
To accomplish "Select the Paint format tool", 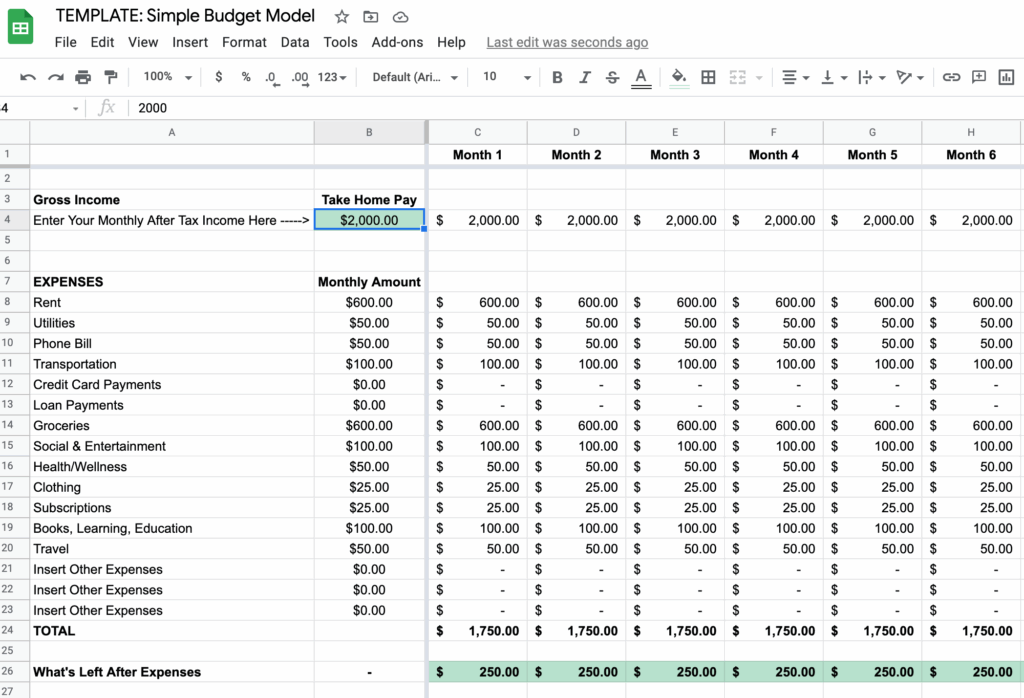I will (111, 76).
